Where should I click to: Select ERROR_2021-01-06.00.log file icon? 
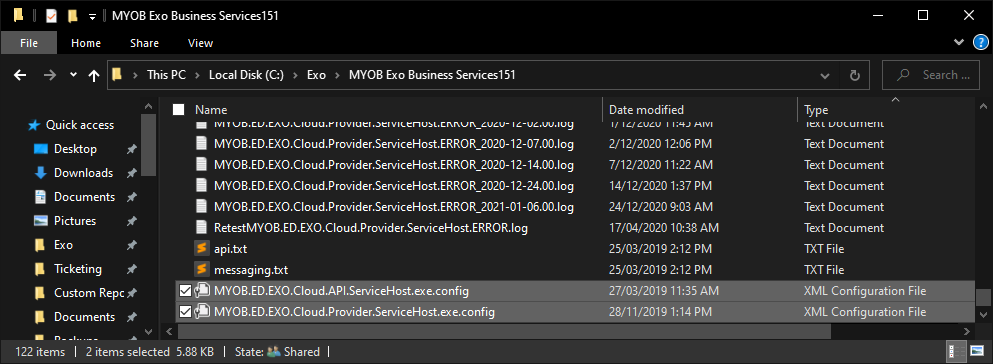click(x=201, y=206)
